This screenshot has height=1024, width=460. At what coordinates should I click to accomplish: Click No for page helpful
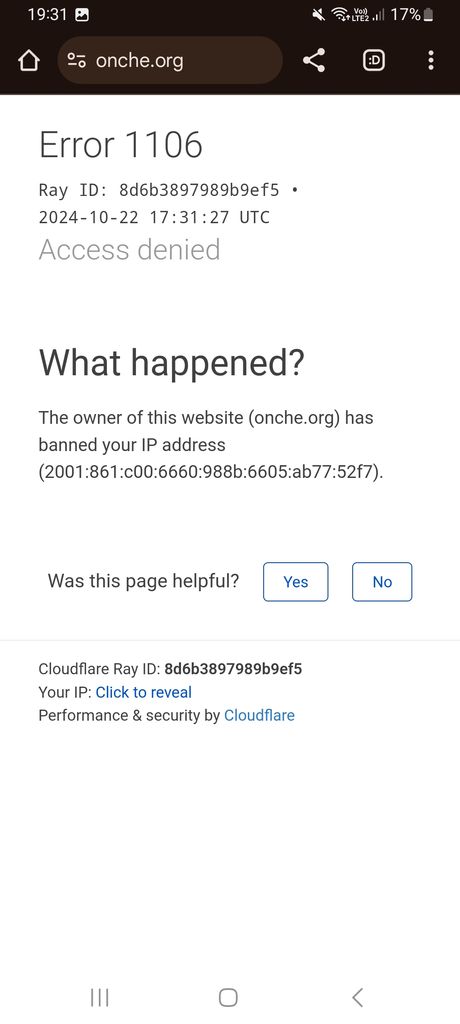point(382,581)
